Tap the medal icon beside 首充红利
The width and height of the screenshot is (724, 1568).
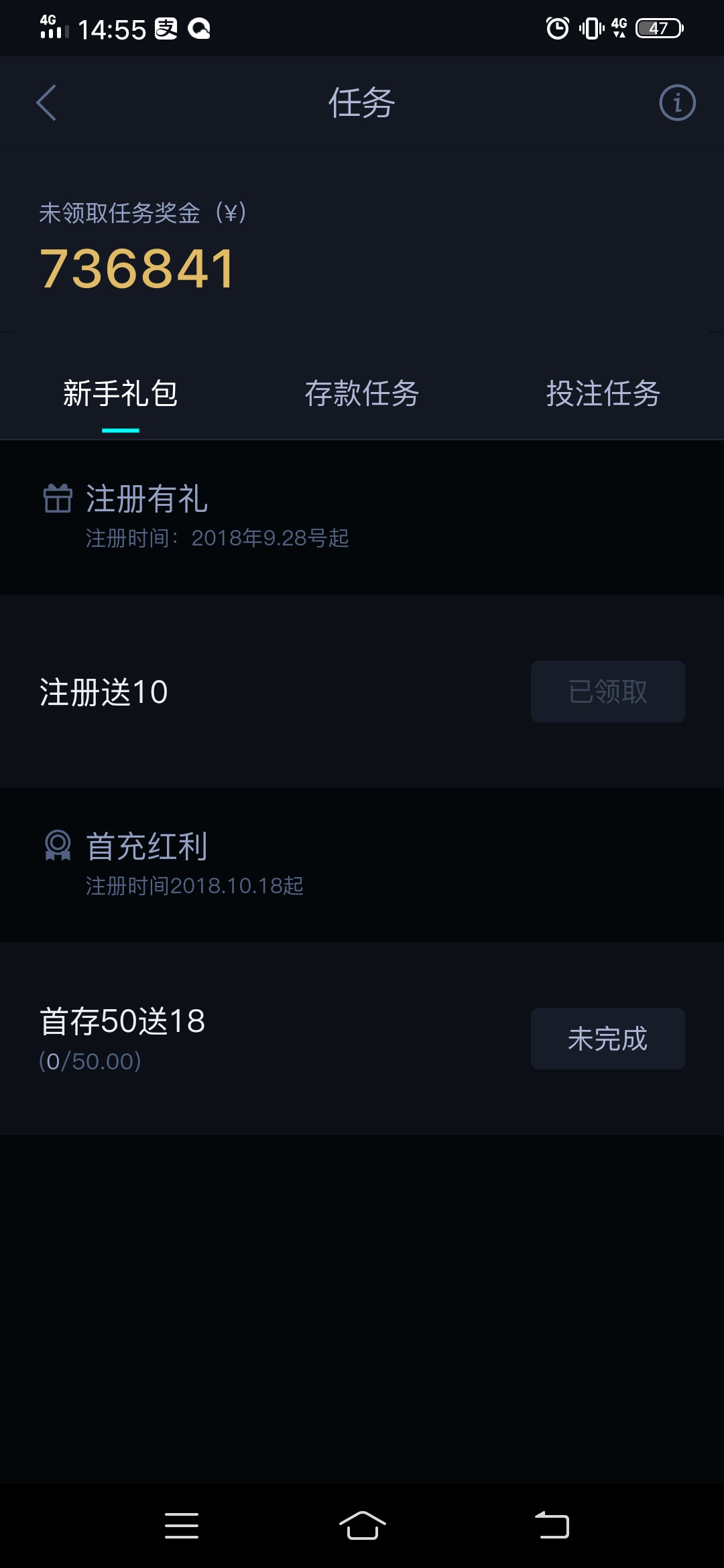click(58, 845)
